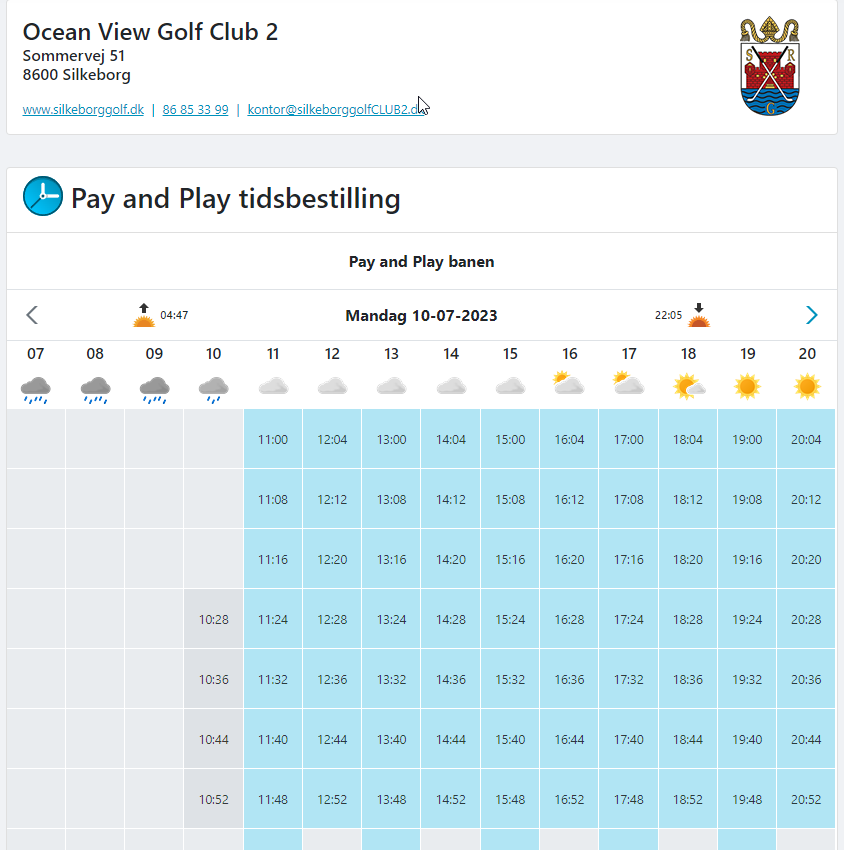
Task: Click the Mandag 10-07-2023 date heading
Action: (x=421, y=316)
